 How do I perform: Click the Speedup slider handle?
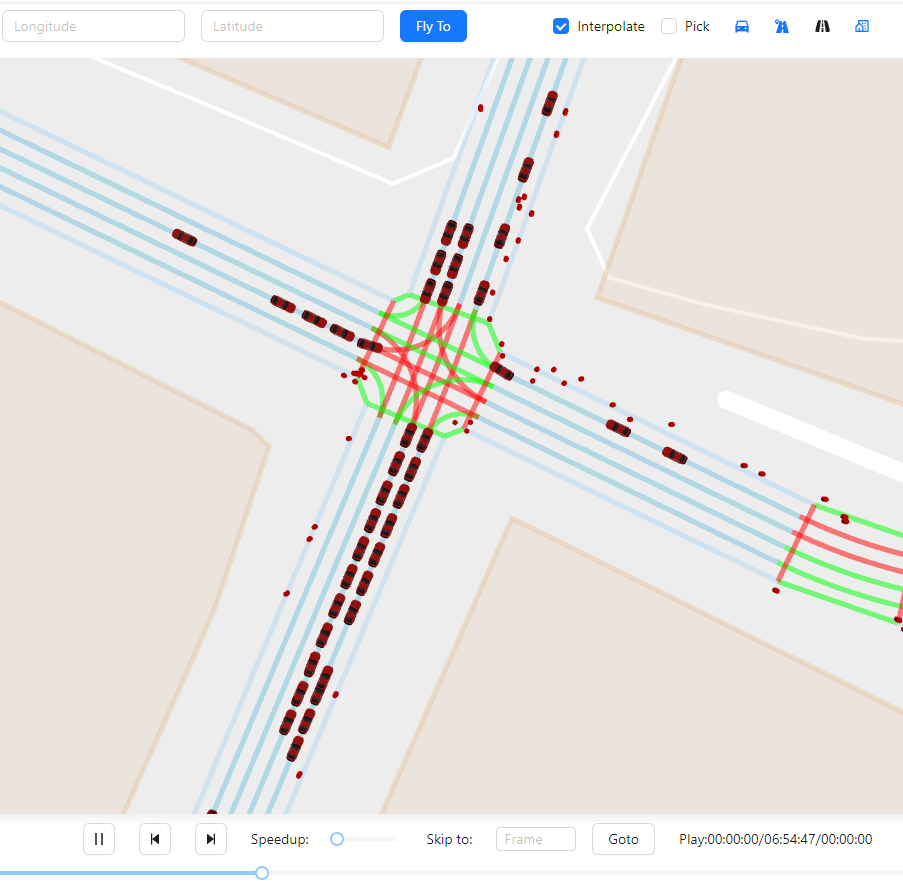coord(337,839)
